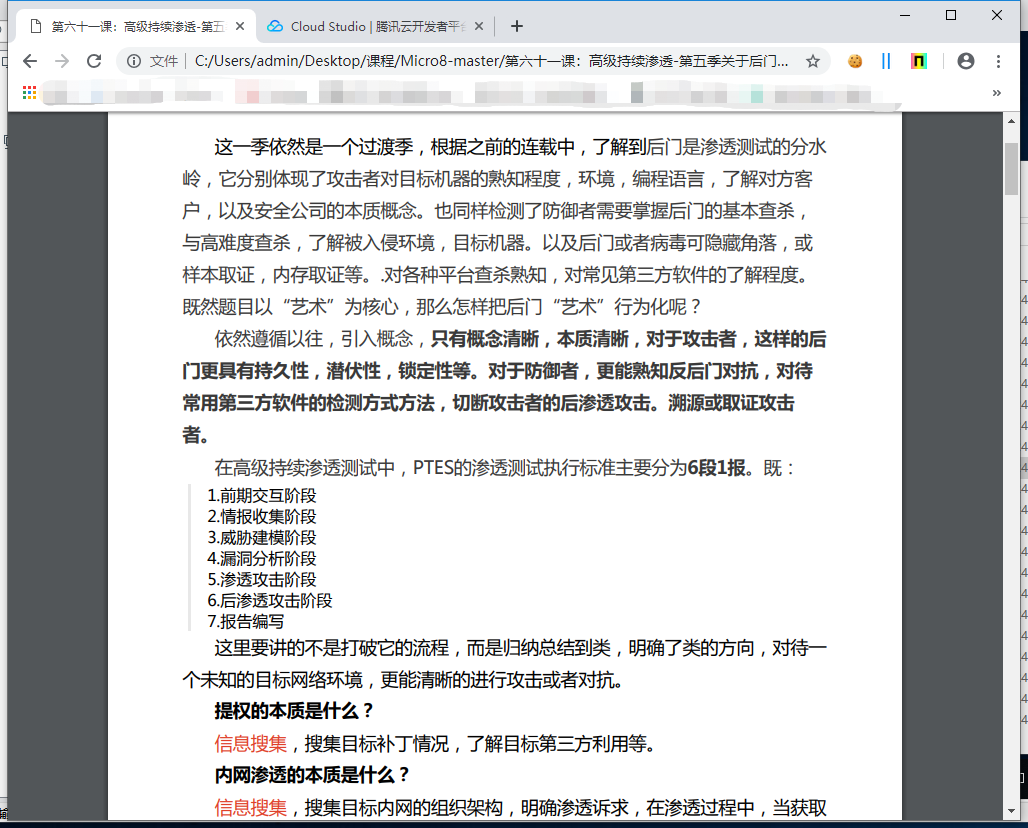The image size is (1028, 828).
Task: Close the Cloud Studio tab
Action: tap(479, 26)
